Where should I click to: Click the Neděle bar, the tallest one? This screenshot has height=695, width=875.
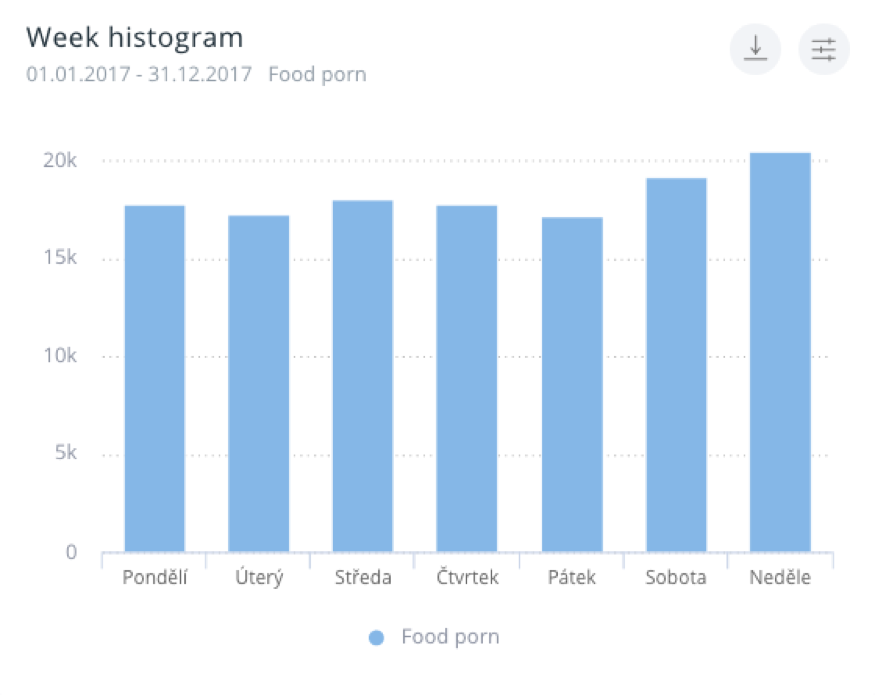pos(780,352)
